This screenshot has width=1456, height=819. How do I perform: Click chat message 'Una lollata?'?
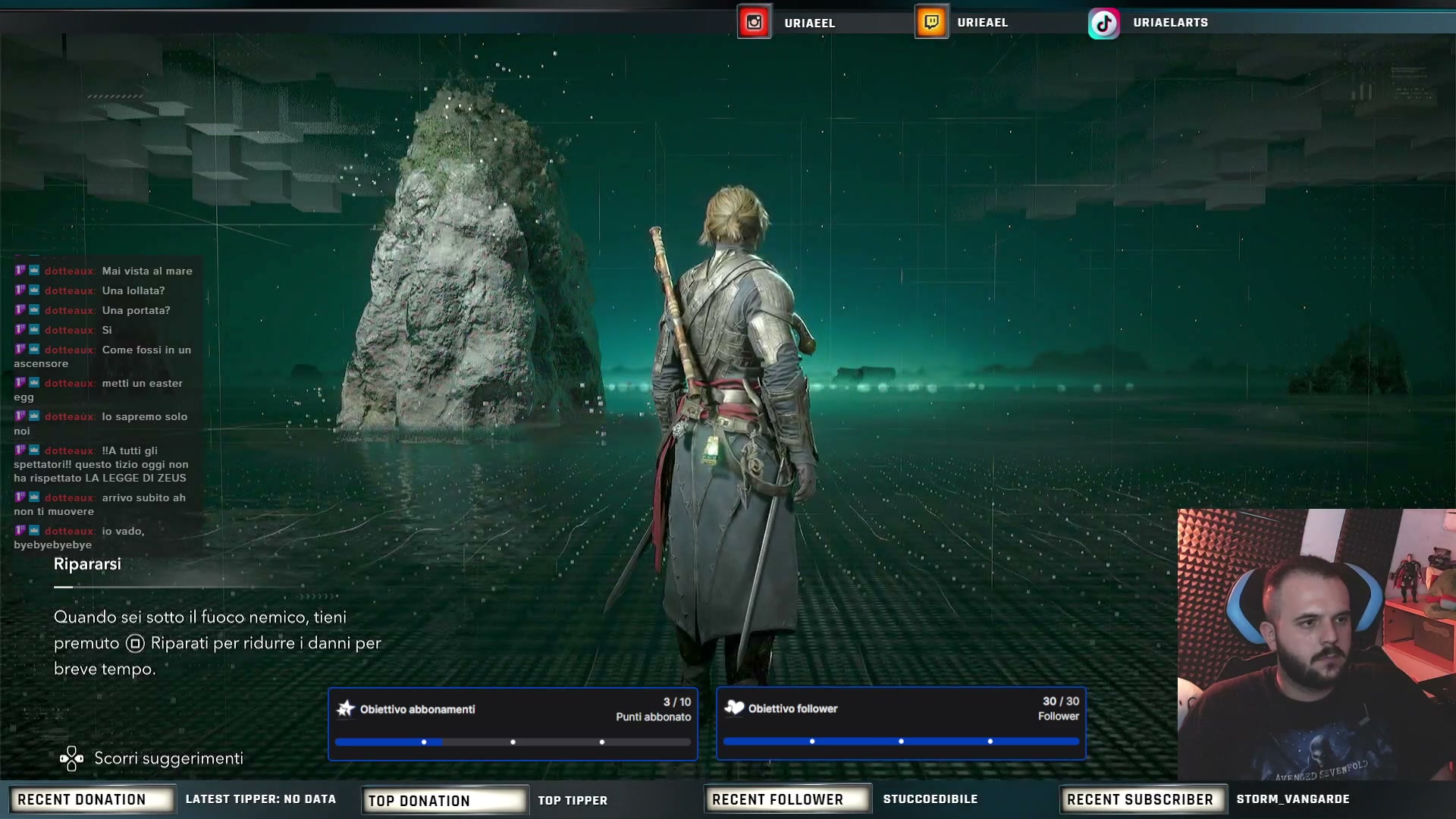click(x=133, y=290)
